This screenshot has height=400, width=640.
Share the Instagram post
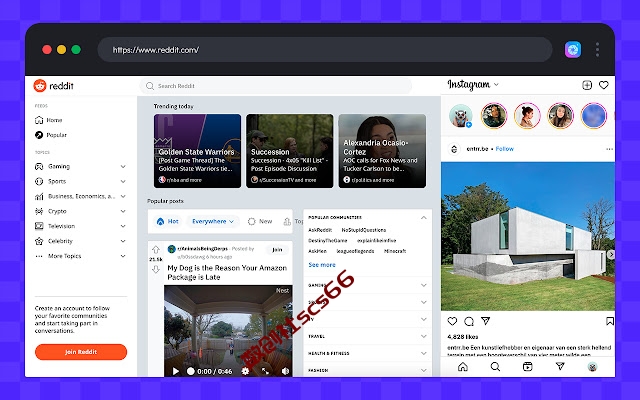[x=485, y=321]
